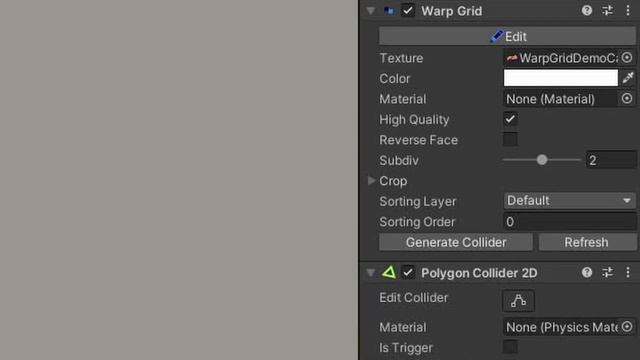
Task: Click Subdiv value field showing 2
Action: 611,160
